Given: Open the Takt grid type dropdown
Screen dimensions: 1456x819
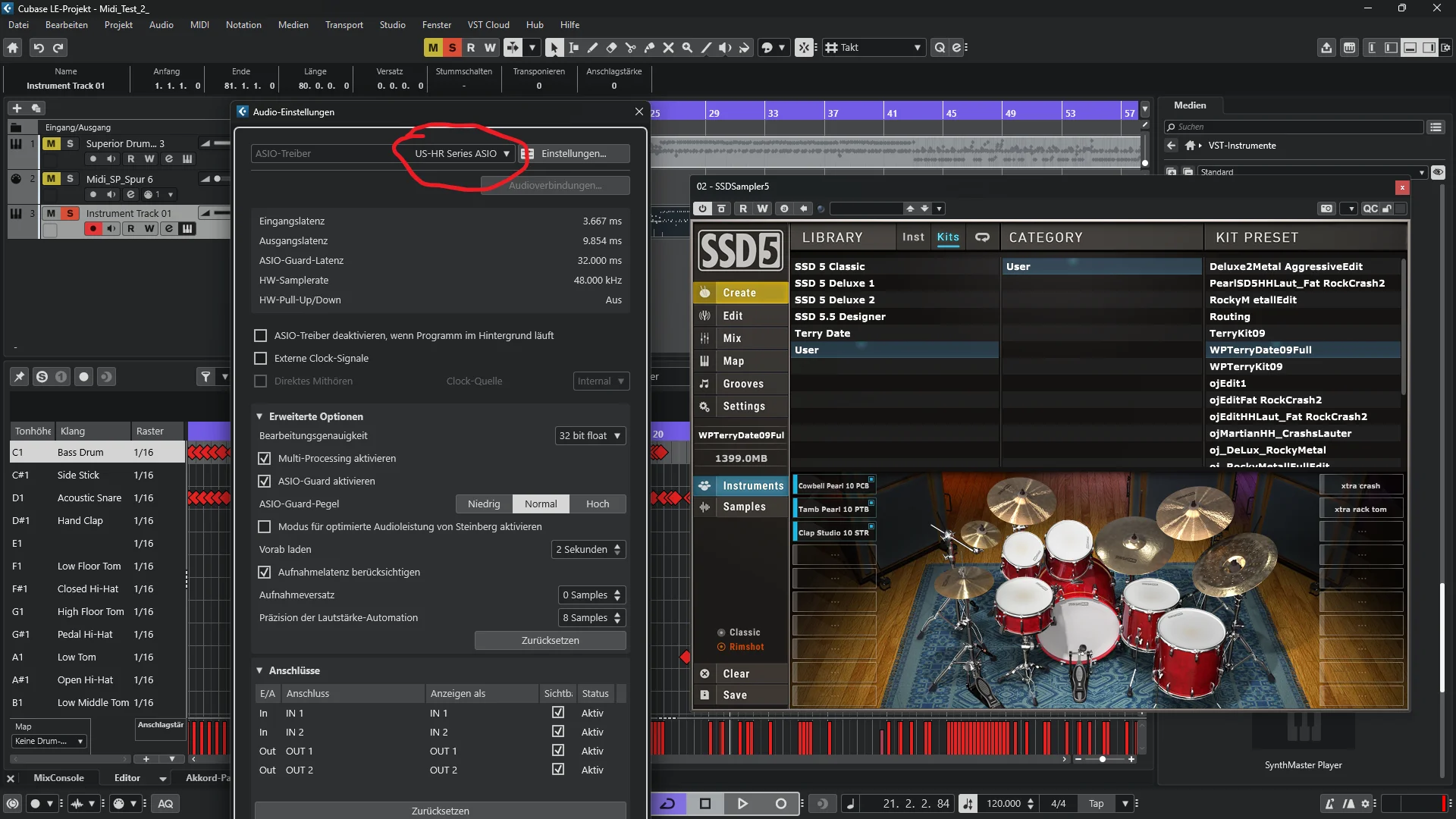Looking at the screenshot, I should [874, 48].
